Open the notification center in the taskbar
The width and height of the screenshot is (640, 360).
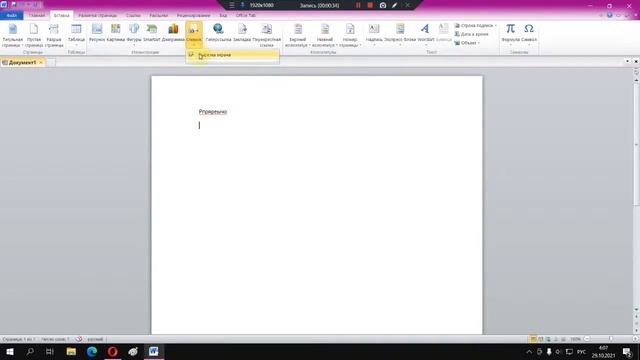(627, 352)
